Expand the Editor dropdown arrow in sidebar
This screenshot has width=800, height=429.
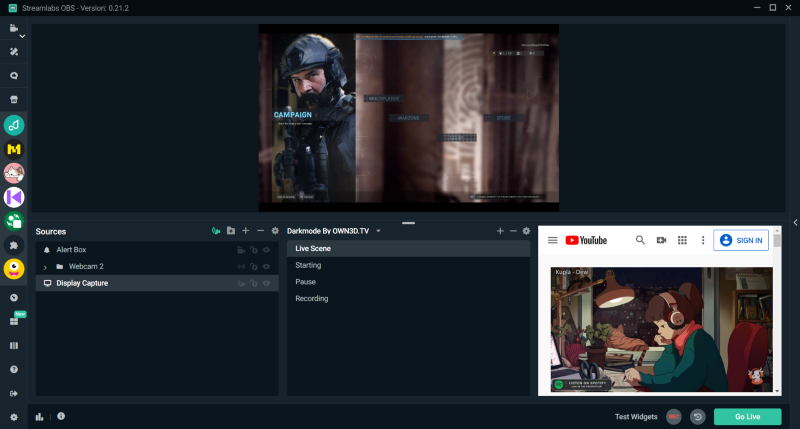point(22,36)
